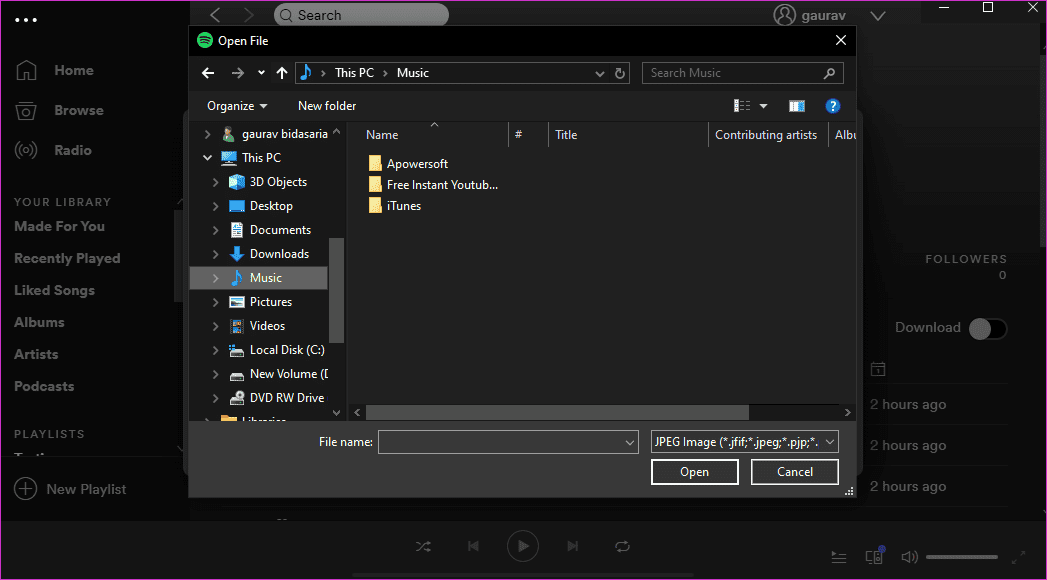Toggle the preview pane

point(797,106)
